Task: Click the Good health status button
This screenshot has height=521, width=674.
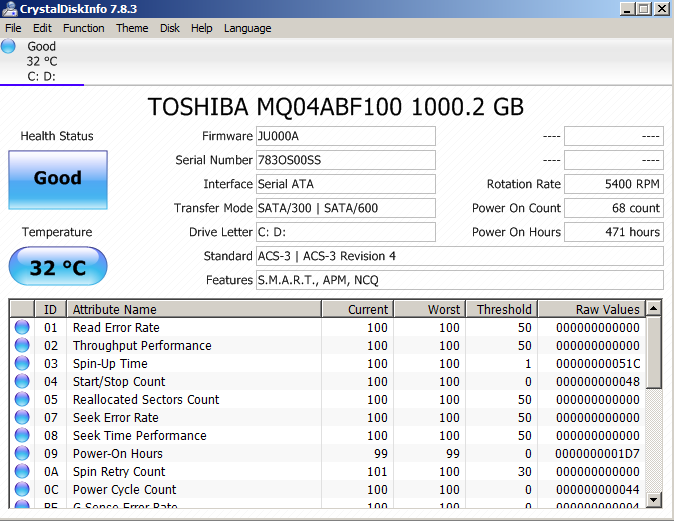Action: [58, 180]
